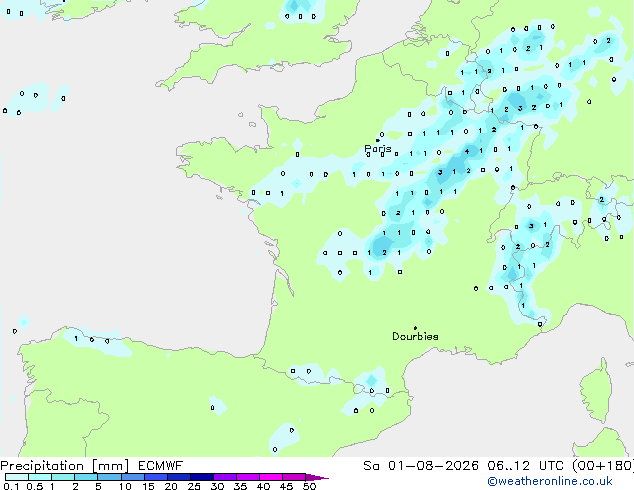Click the '(00+180)' forecast offset text
The image size is (634, 490).
(603, 466)
